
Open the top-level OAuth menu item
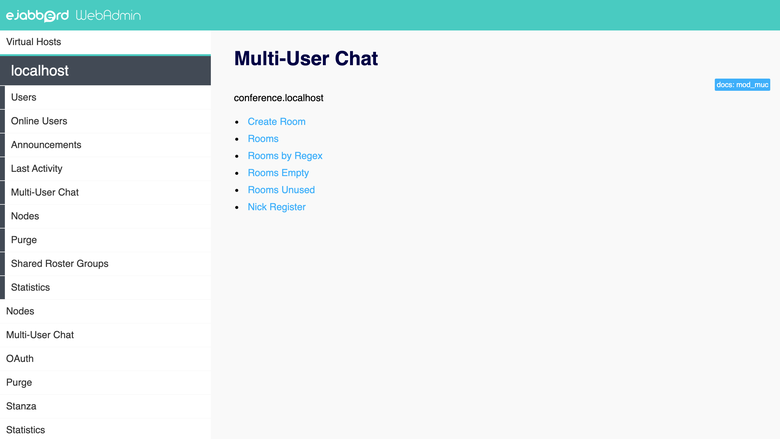105,359
